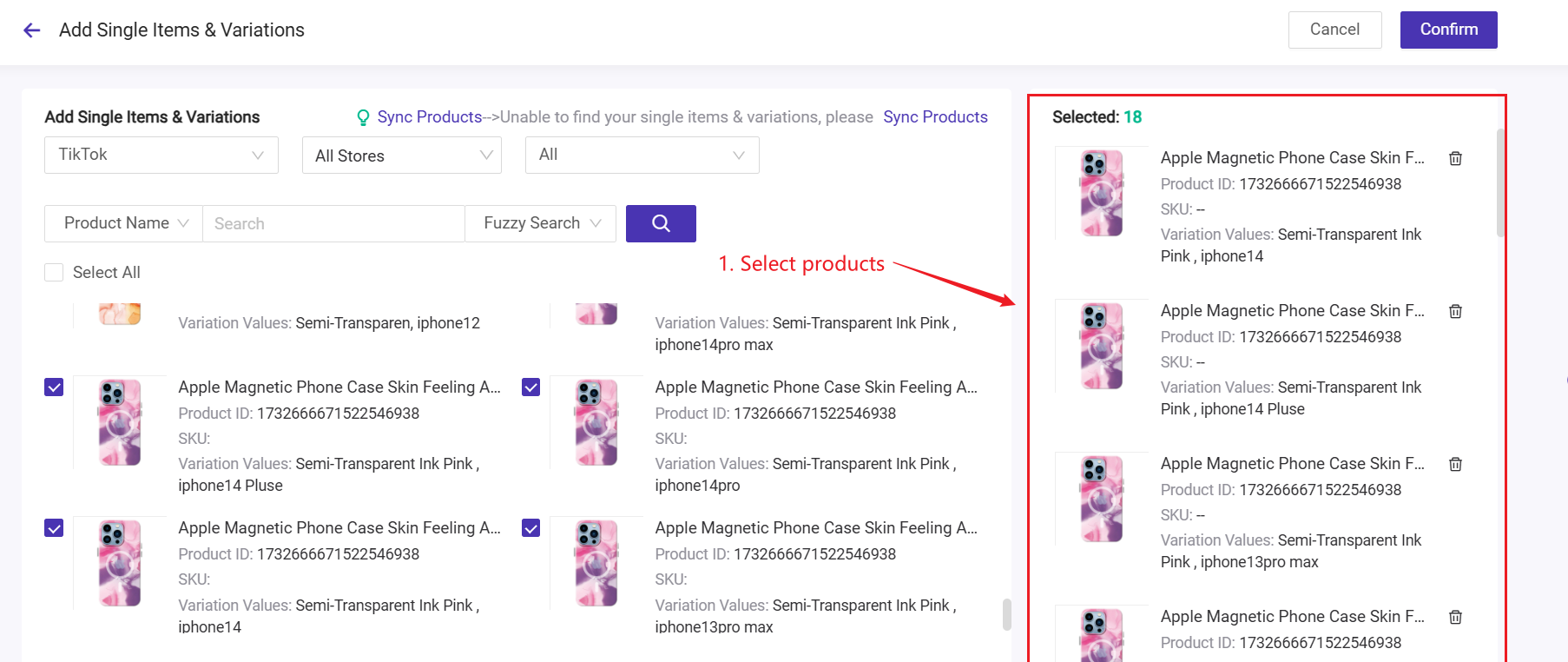Open the TikTok platform dropdown
The width and height of the screenshot is (1568, 662).
click(161, 155)
